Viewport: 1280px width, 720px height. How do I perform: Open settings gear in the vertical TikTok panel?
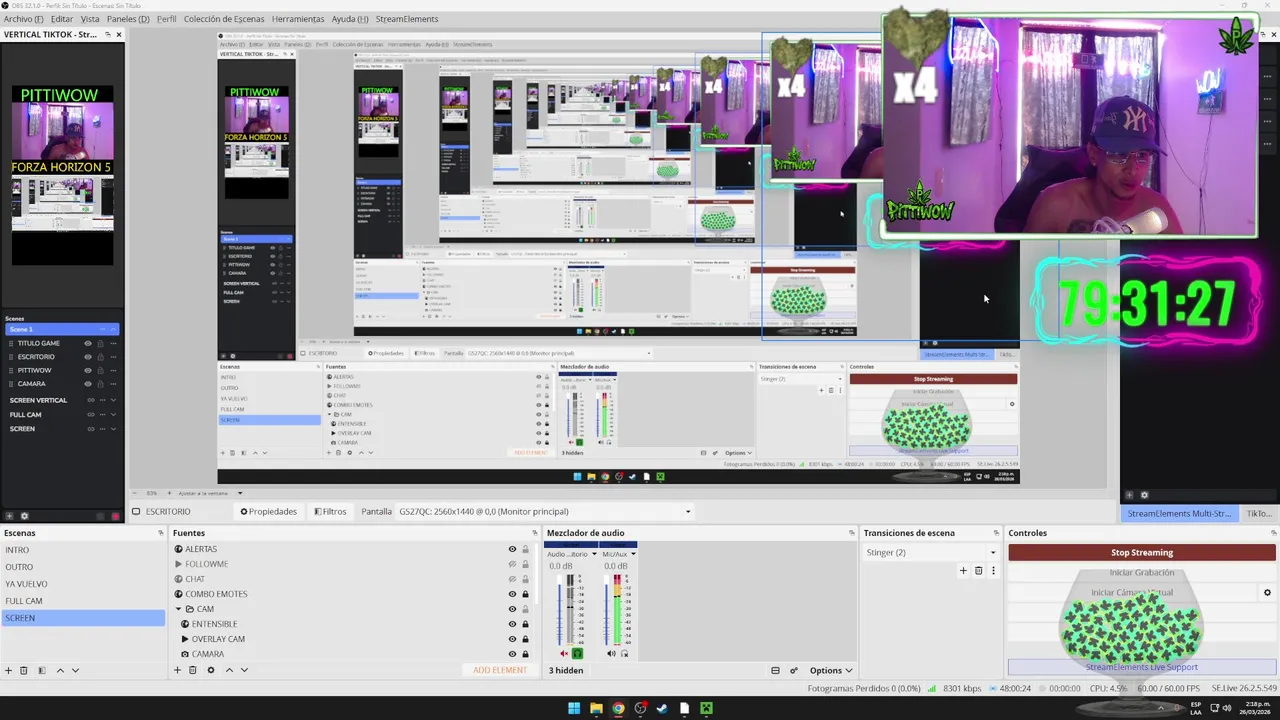[24, 516]
